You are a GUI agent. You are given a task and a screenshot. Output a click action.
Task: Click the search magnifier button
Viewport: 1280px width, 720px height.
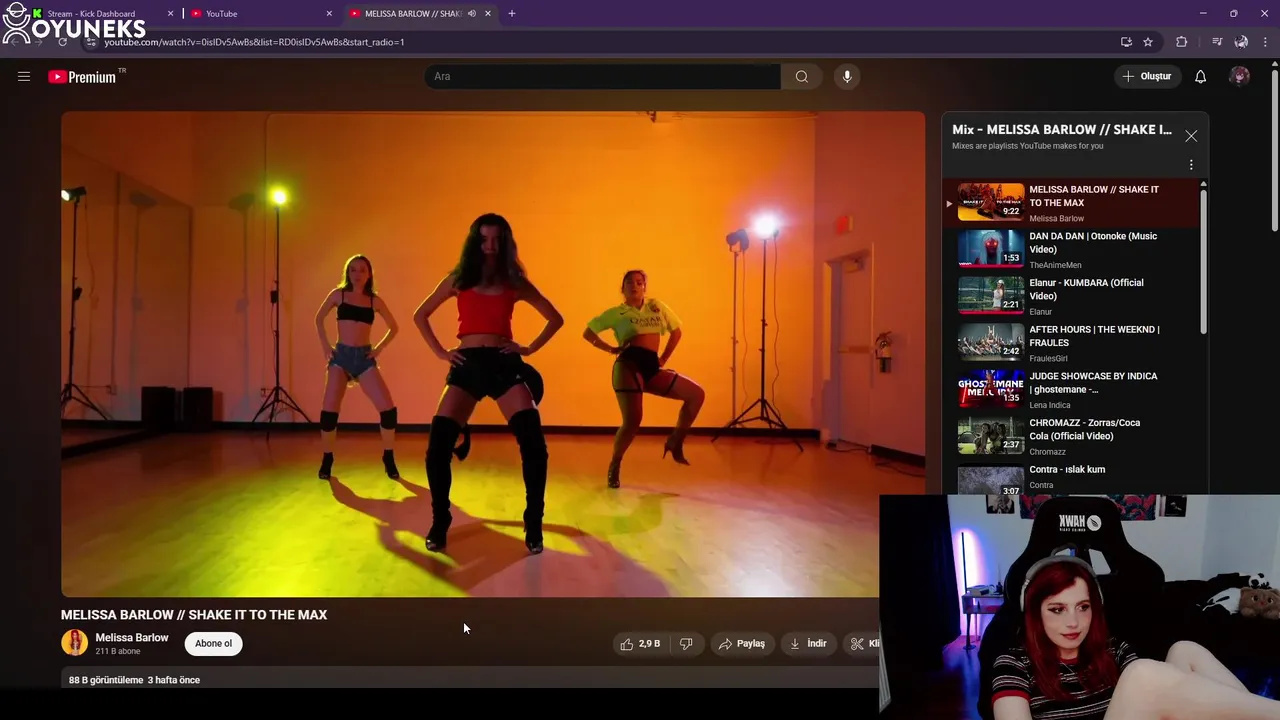802,76
